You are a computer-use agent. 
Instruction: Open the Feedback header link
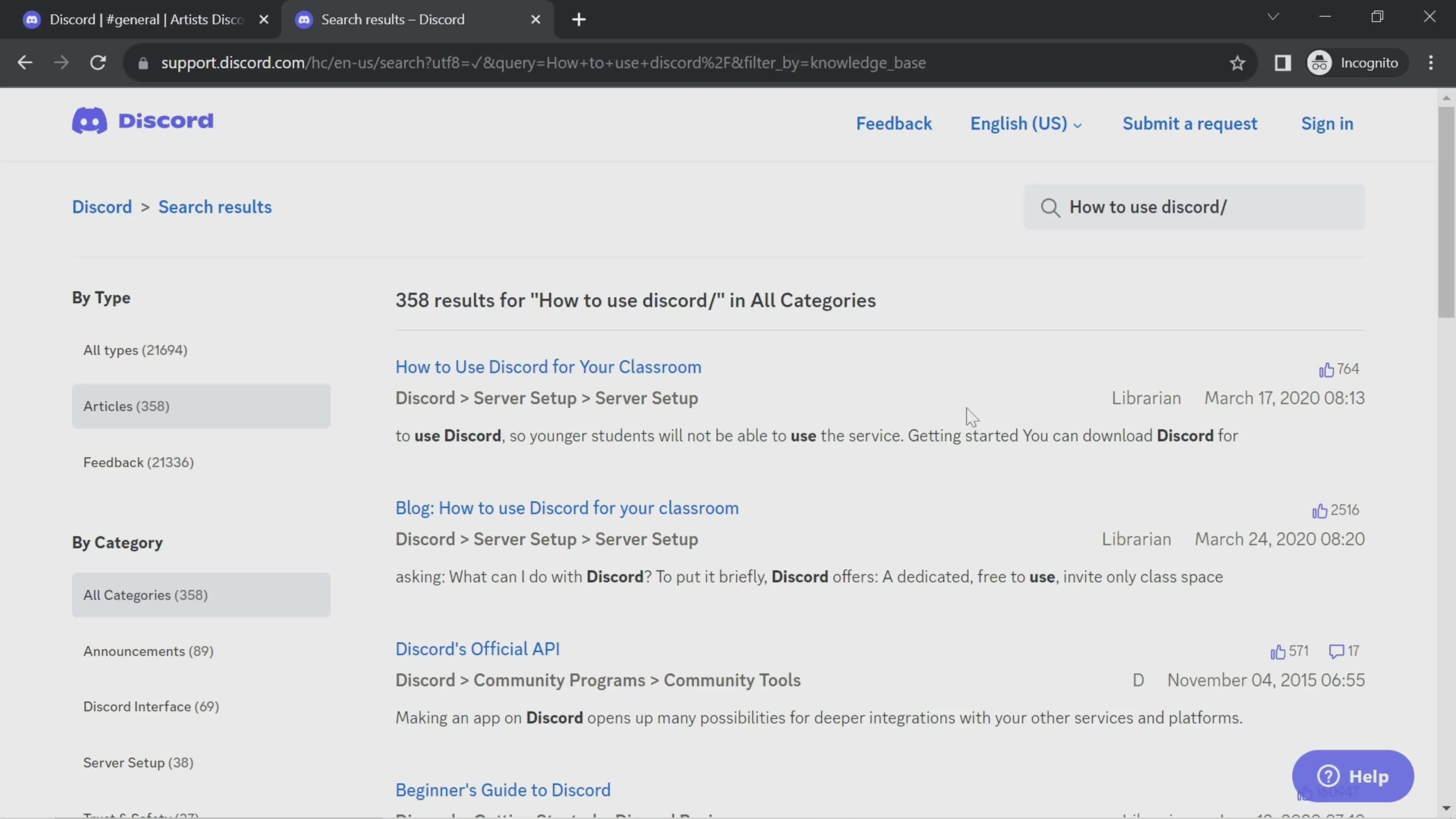pos(894,124)
